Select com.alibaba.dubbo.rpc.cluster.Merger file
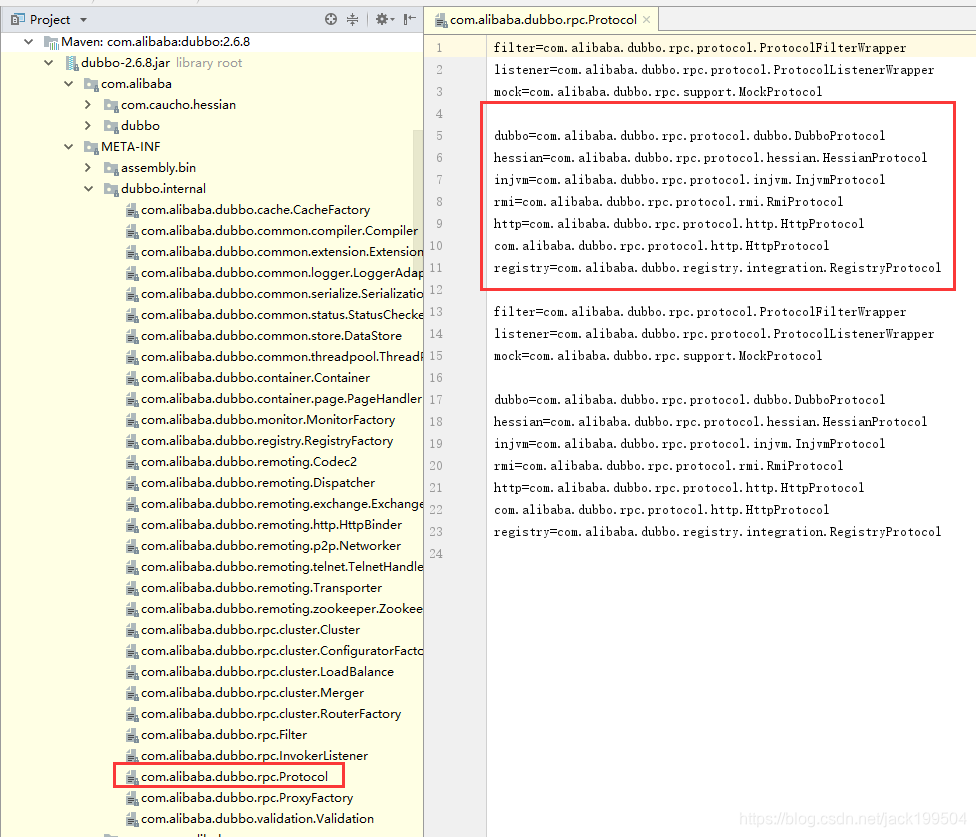 [x=252, y=693]
